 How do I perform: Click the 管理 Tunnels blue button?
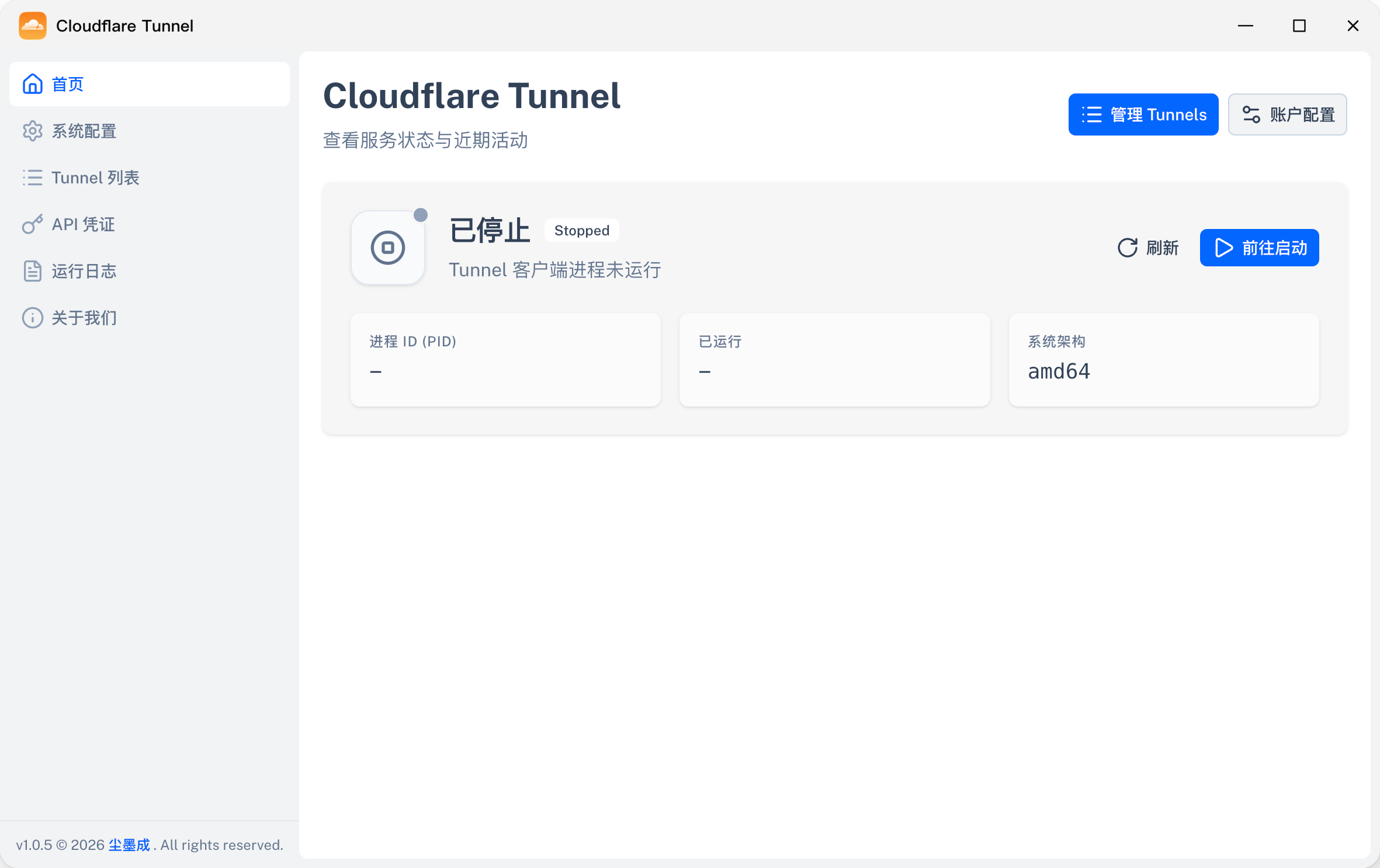pos(1143,114)
